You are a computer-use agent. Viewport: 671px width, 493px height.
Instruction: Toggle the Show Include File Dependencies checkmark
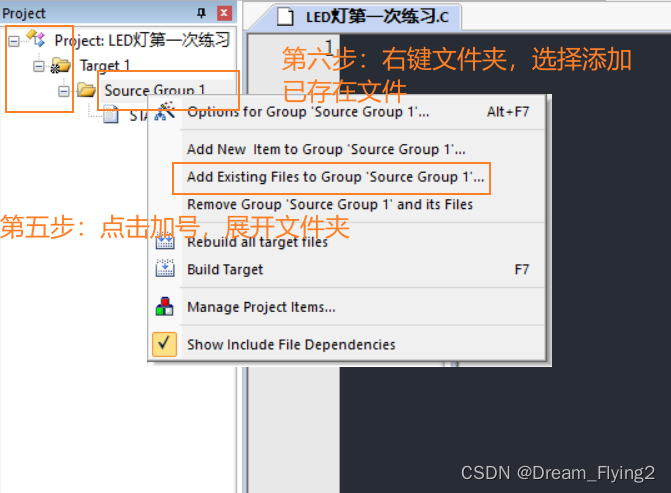(x=164, y=344)
